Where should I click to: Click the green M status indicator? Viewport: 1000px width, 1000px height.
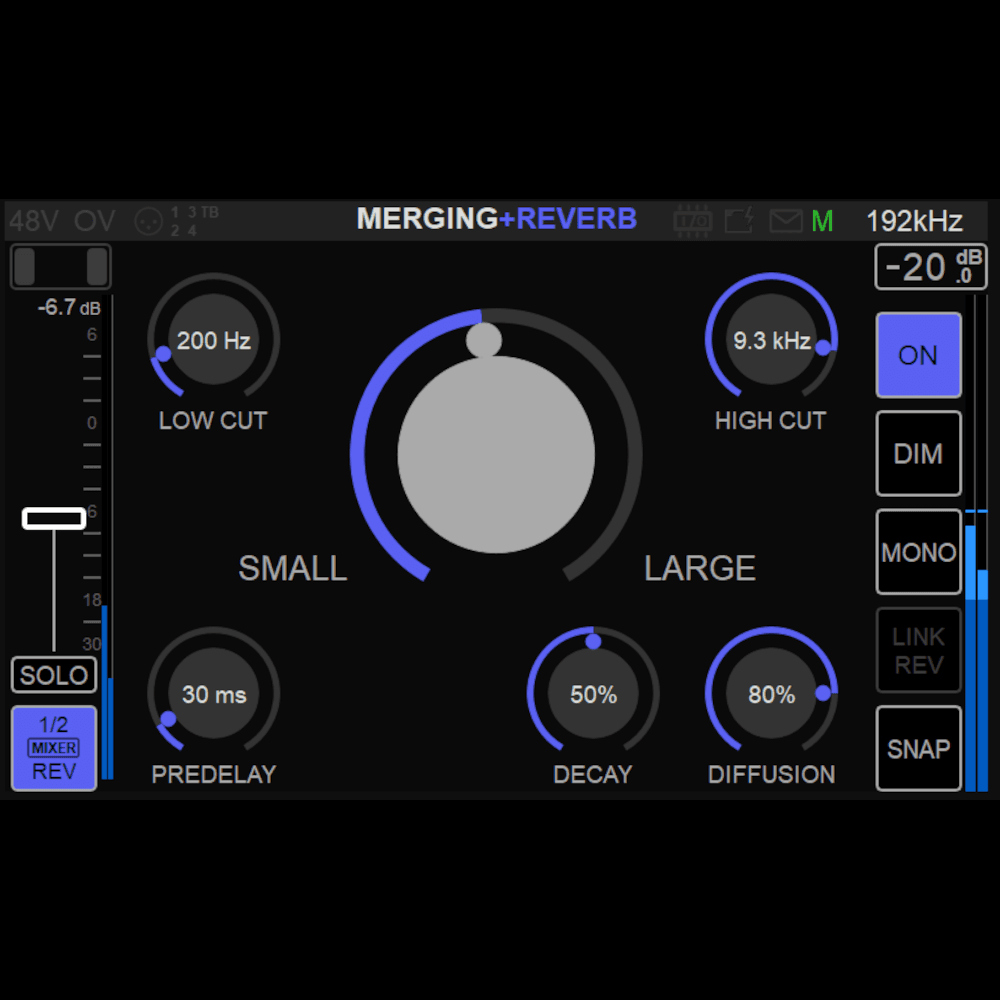coord(822,221)
